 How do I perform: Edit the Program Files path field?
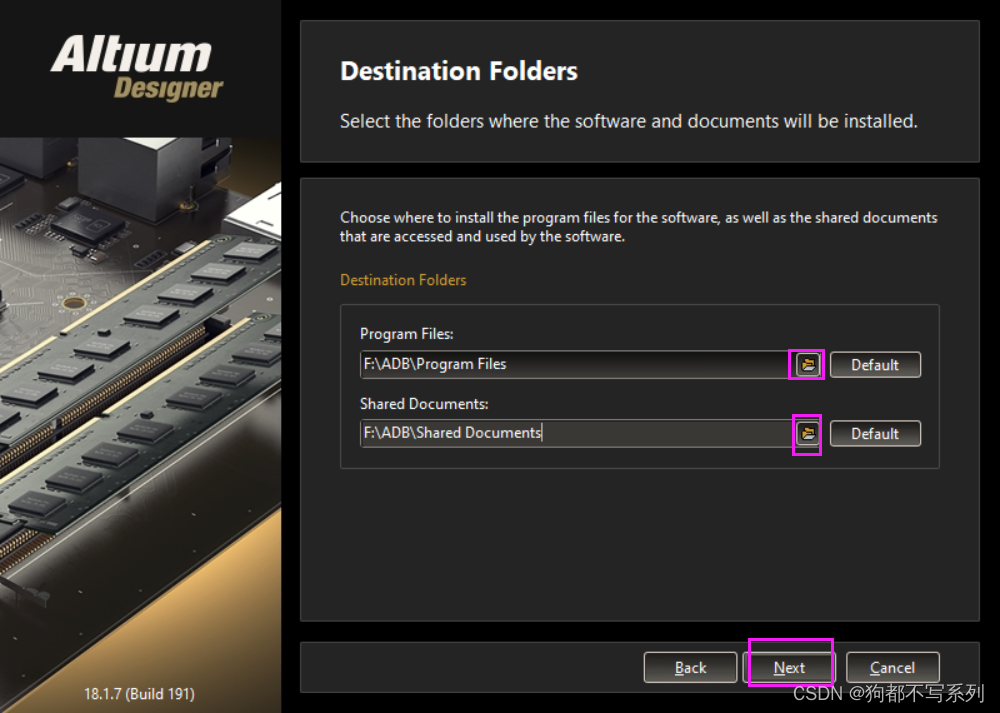point(575,364)
